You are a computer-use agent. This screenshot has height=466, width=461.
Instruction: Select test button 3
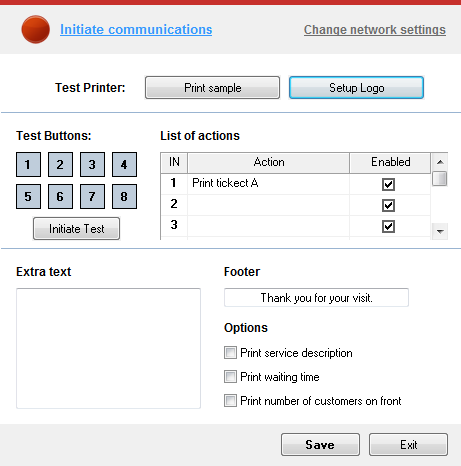(x=92, y=164)
